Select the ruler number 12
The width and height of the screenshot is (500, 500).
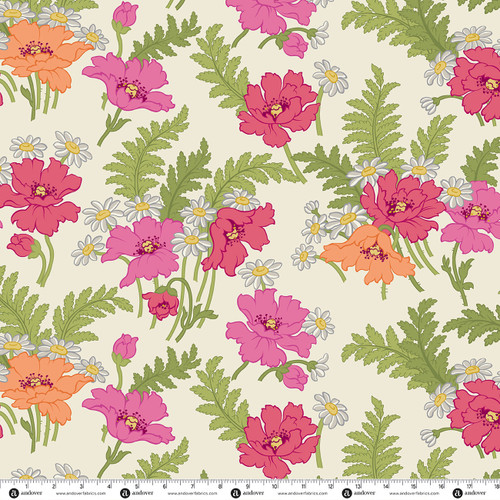[330, 487]
